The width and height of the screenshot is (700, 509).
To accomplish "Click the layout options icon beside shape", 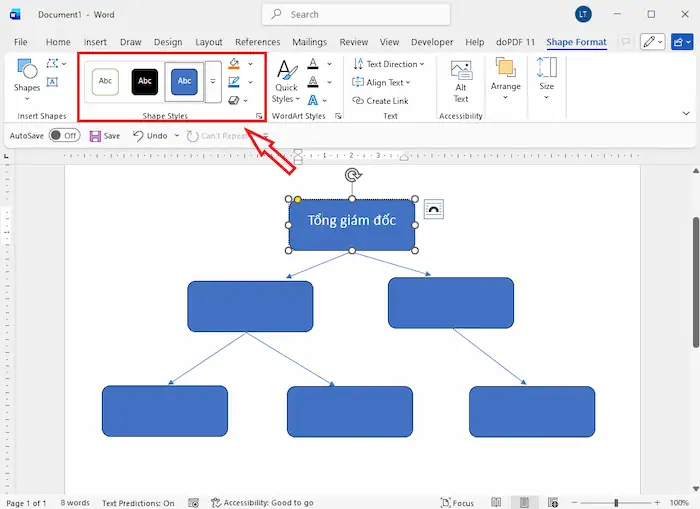I will click(x=433, y=208).
